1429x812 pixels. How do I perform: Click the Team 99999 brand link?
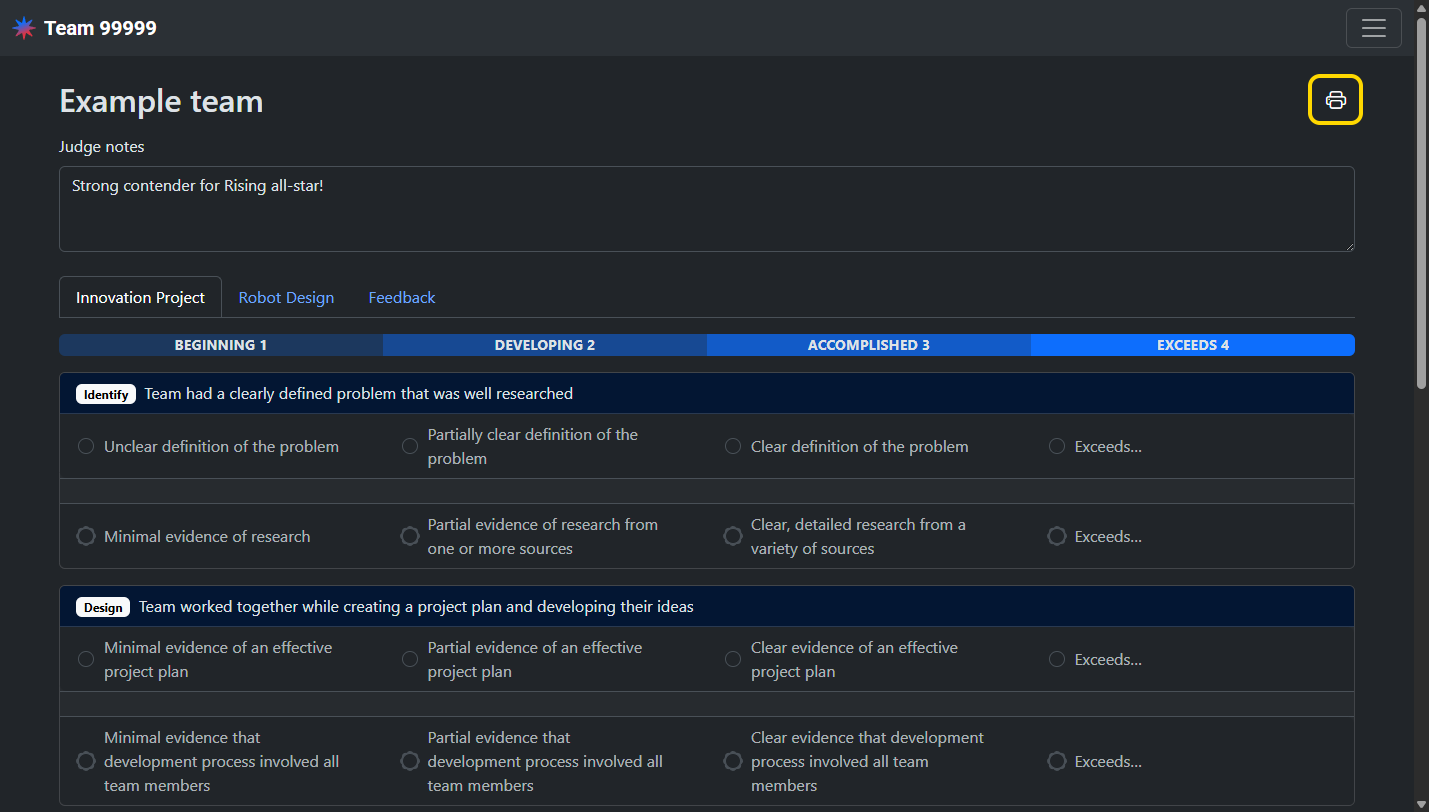[x=100, y=28]
